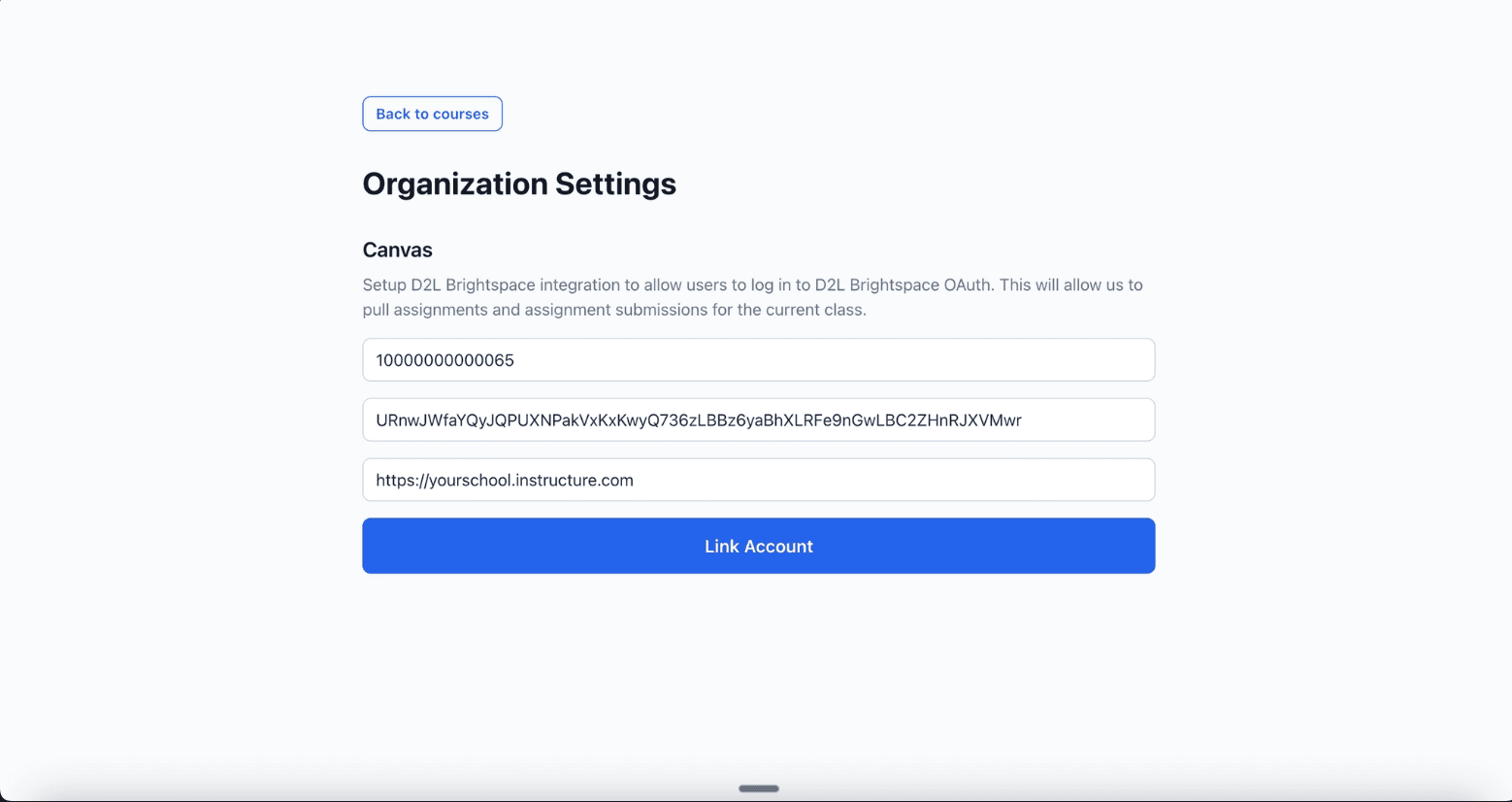1512x802 pixels.
Task: Click the yourschool.instructure.com placeholder text
Action: point(505,479)
